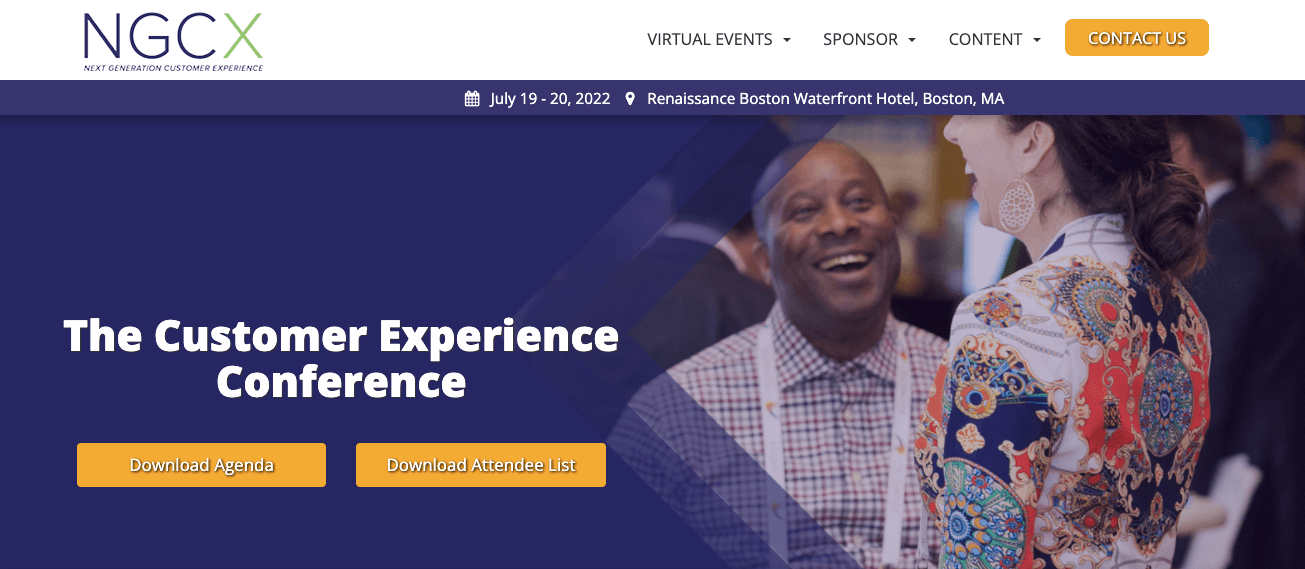The image size is (1305, 569).
Task: Click the July 19 - 20, 2022 date text
Action: pos(550,99)
